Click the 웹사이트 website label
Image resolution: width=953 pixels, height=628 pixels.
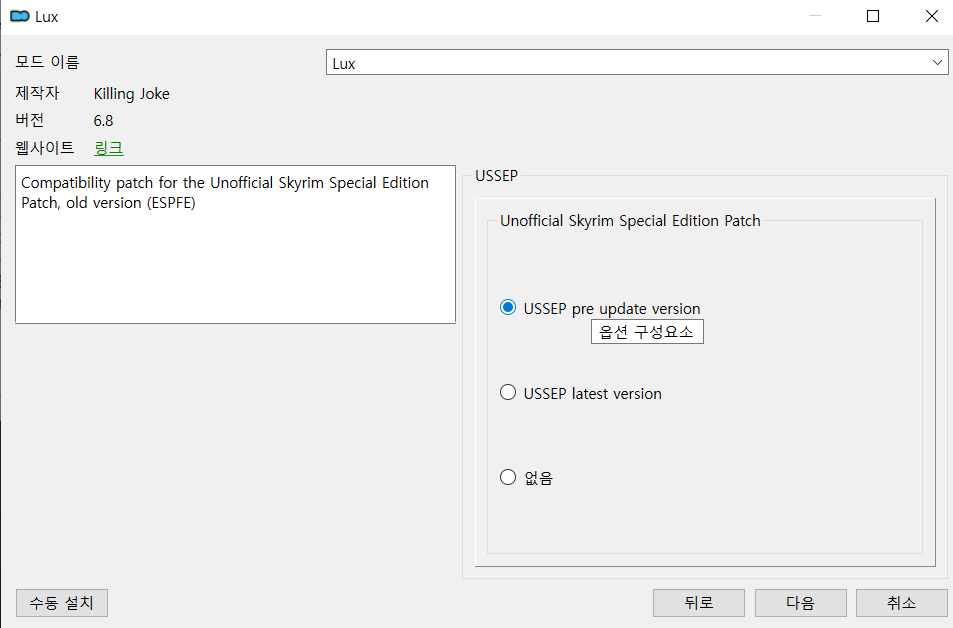(x=44, y=147)
